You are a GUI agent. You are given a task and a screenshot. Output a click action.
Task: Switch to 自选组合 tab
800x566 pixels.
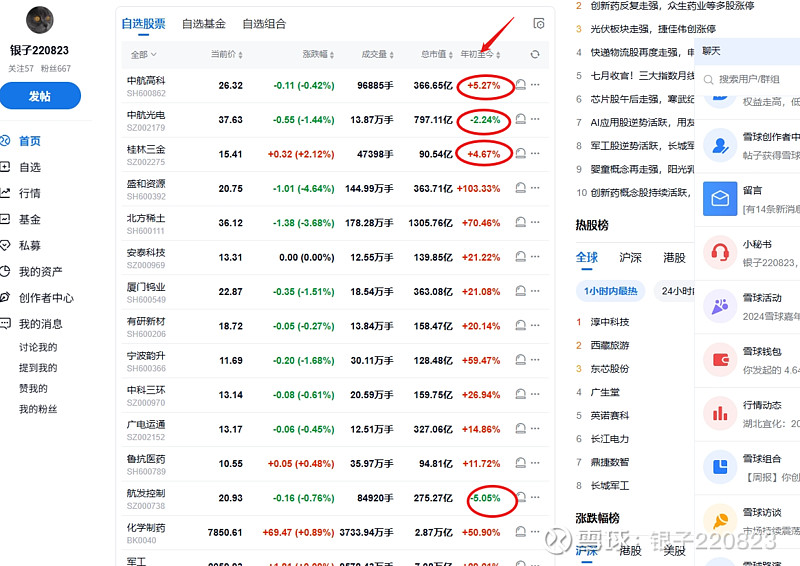[264, 23]
